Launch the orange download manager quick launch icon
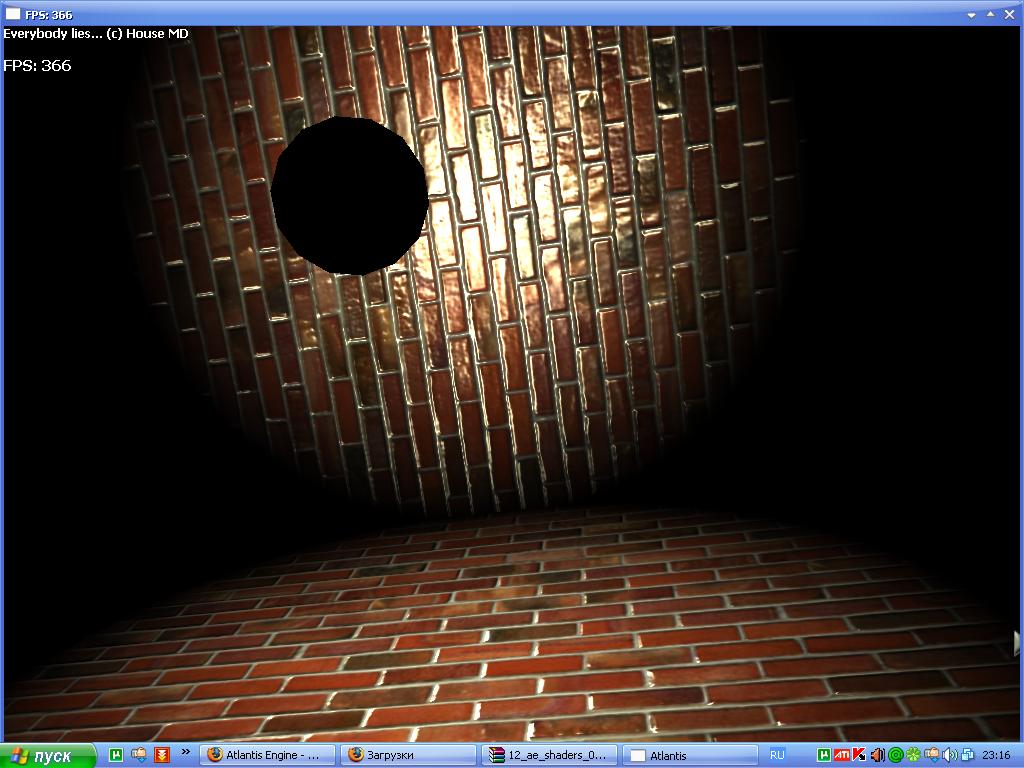The image size is (1024, 768). pyautogui.click(x=162, y=755)
